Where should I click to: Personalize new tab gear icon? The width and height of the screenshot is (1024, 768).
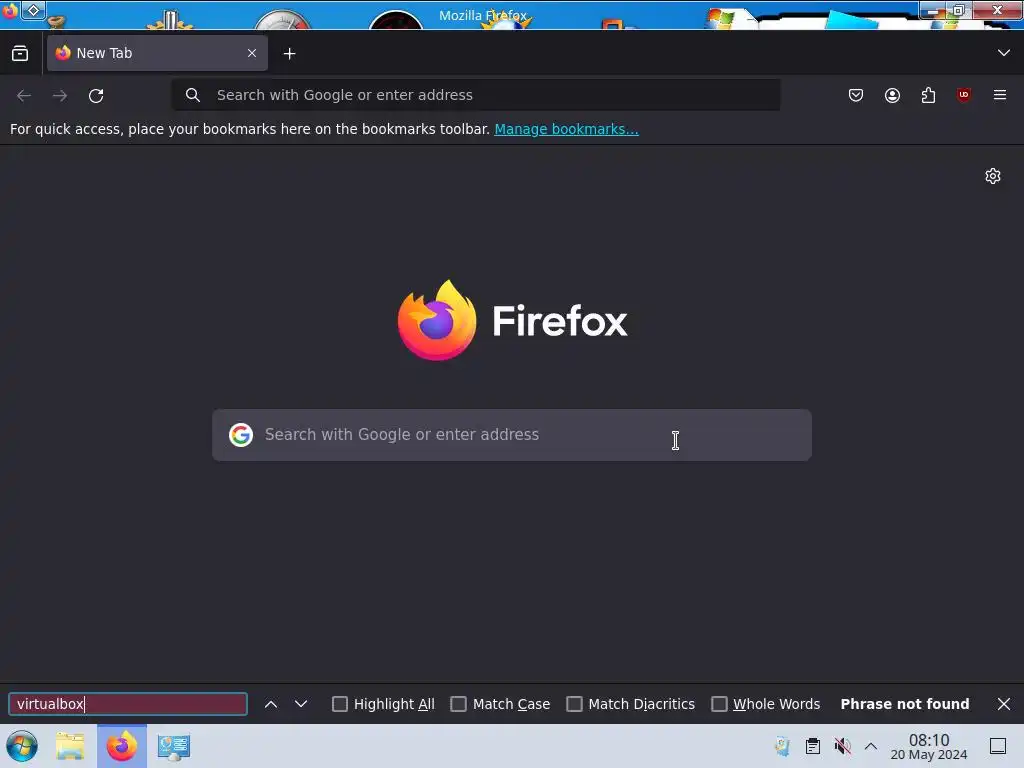pyautogui.click(x=993, y=176)
